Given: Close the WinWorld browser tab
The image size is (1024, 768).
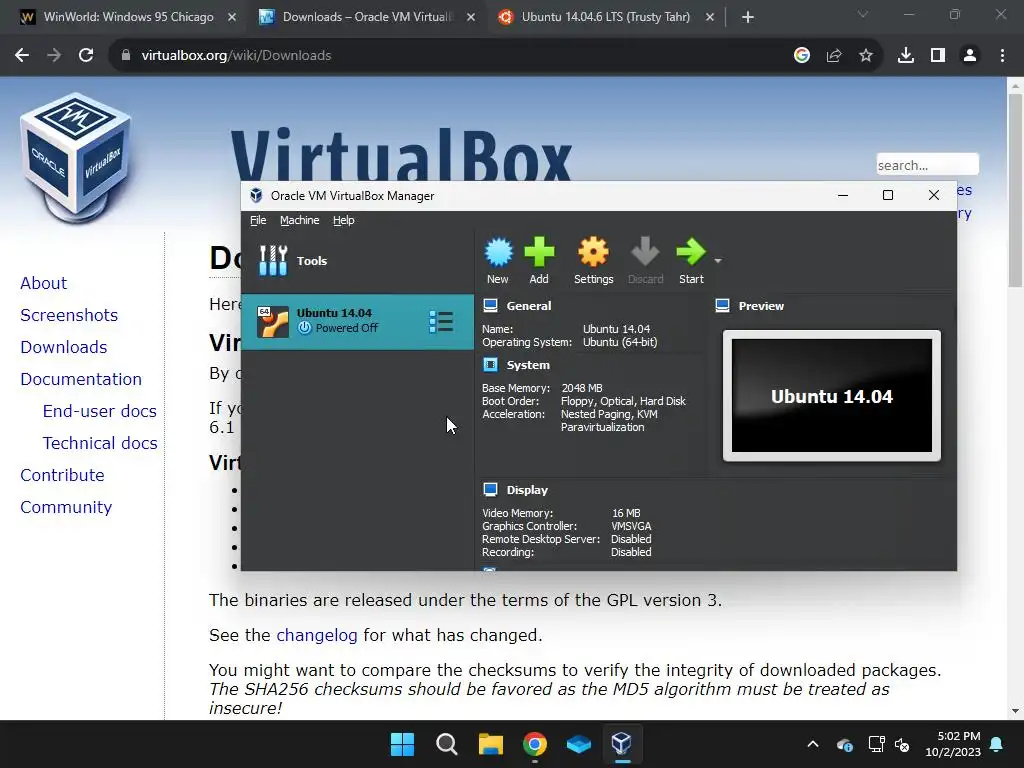Looking at the screenshot, I should [232, 17].
